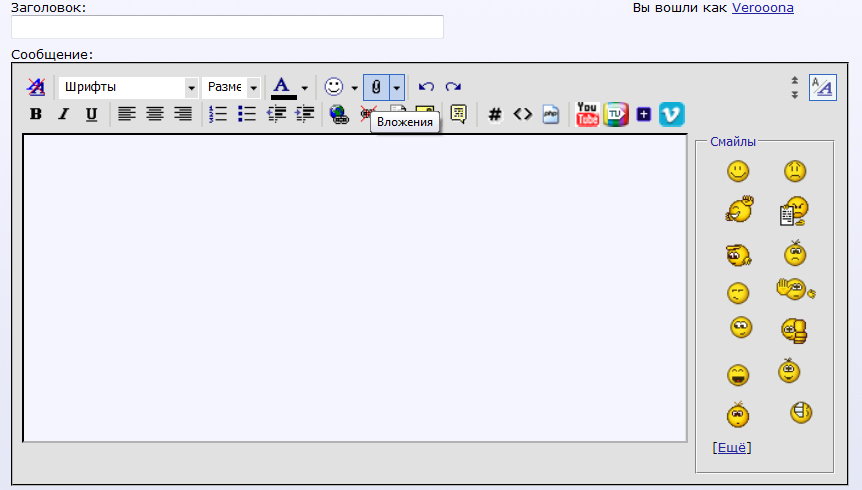The height and width of the screenshot is (490, 862).
Task: Toggle bold text formatting
Action: pyautogui.click(x=36, y=114)
